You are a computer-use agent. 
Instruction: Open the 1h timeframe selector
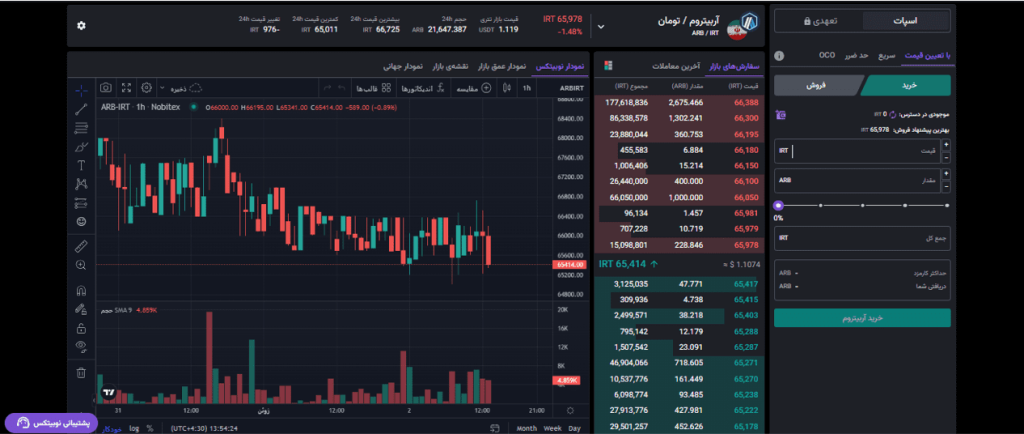[x=527, y=88]
